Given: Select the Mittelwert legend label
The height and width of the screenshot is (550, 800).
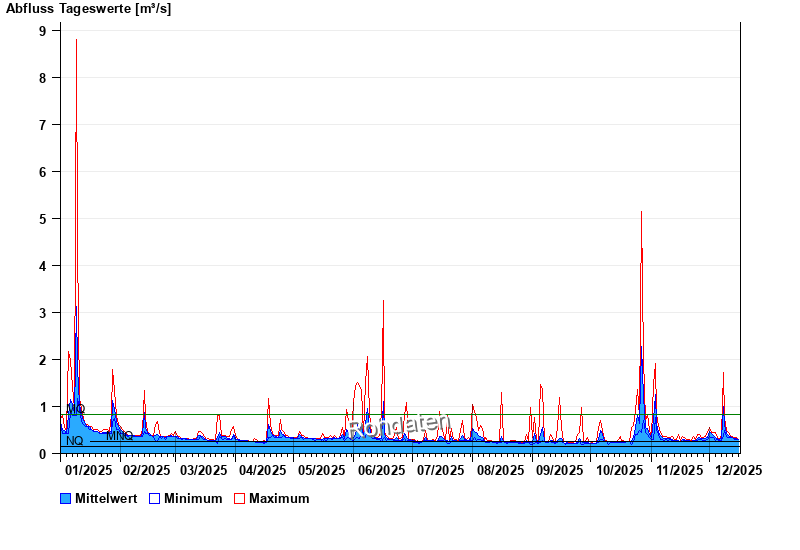Looking at the screenshot, I should point(106,498).
